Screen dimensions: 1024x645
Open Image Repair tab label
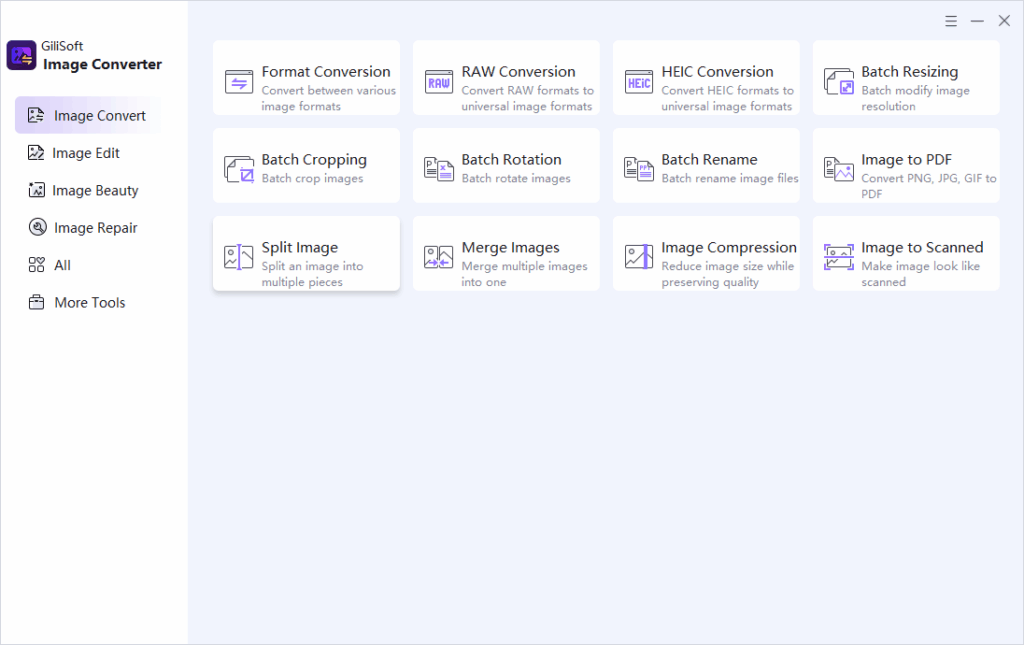95,228
